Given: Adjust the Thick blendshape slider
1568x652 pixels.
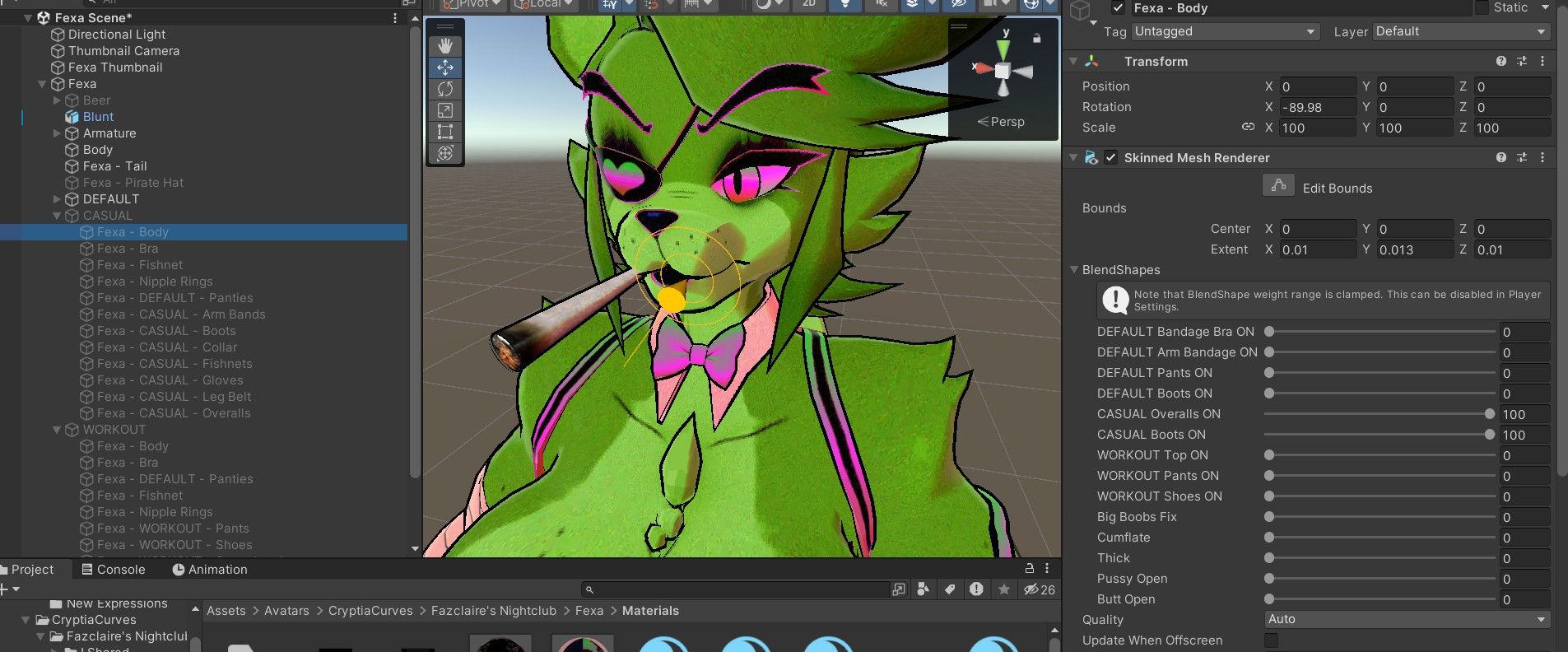Looking at the screenshot, I should (x=1380, y=558).
